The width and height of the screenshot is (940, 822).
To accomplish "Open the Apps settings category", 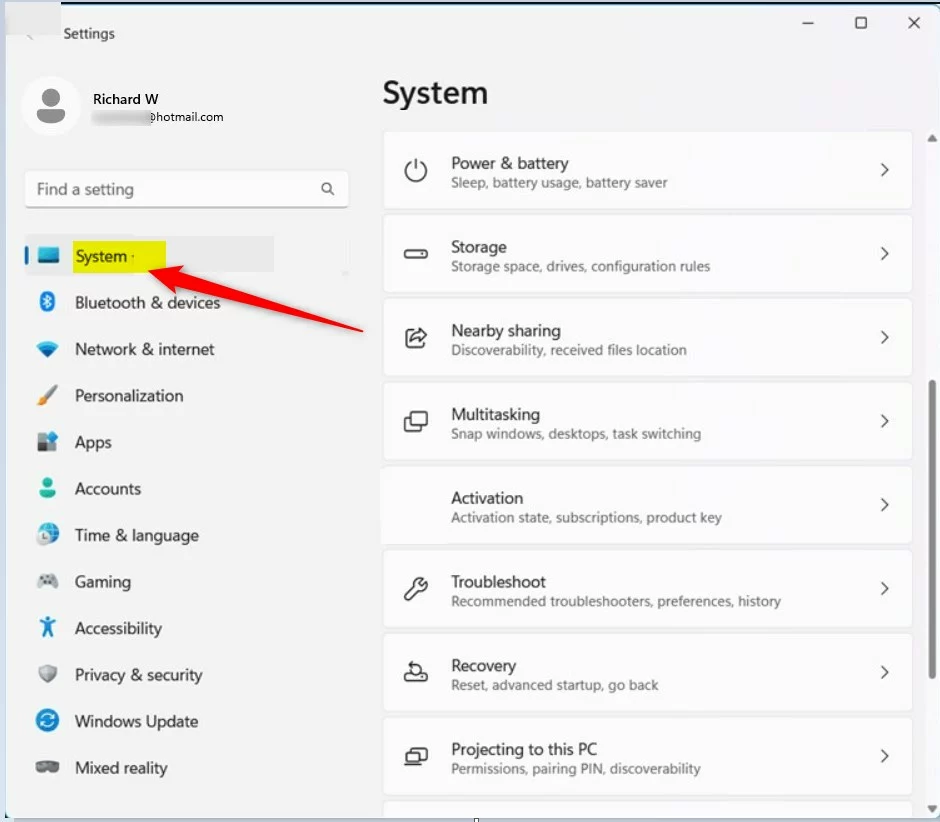I will pos(93,442).
